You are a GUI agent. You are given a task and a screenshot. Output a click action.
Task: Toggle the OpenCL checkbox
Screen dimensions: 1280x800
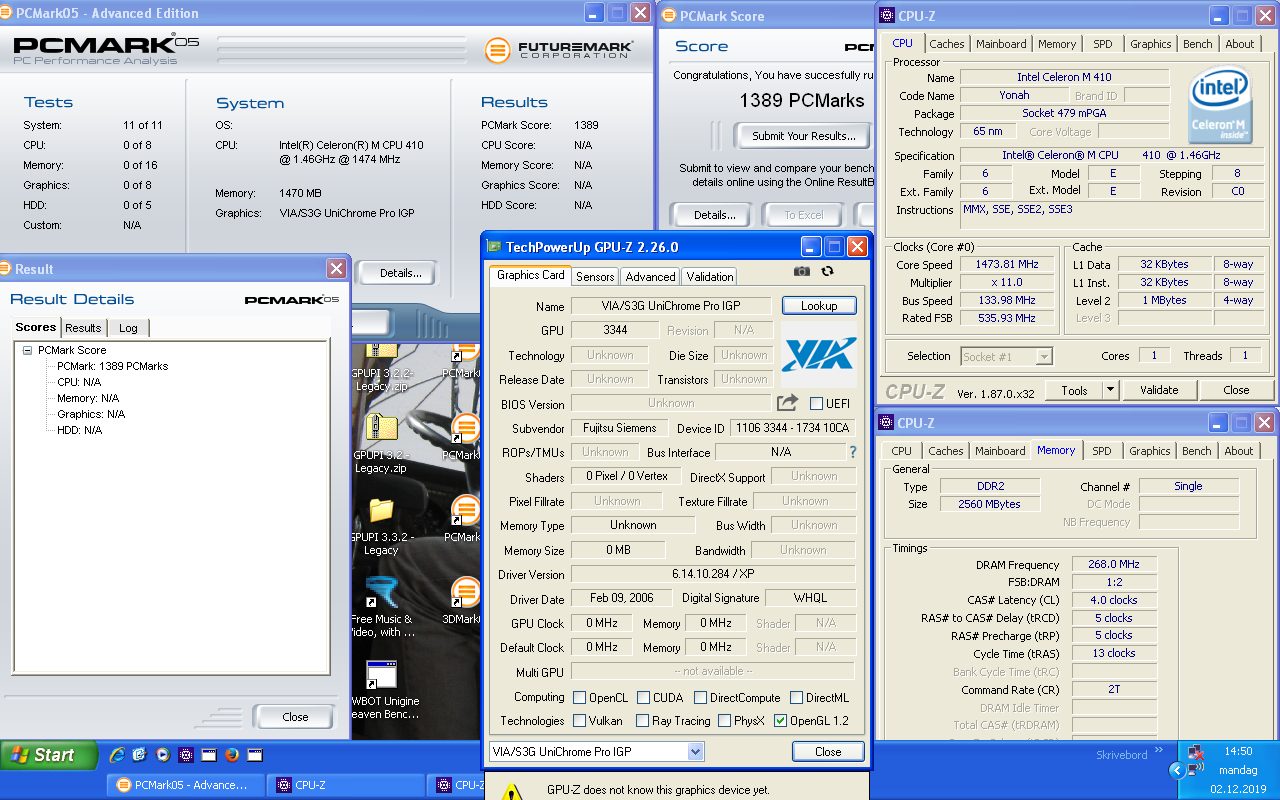pyautogui.click(x=579, y=697)
